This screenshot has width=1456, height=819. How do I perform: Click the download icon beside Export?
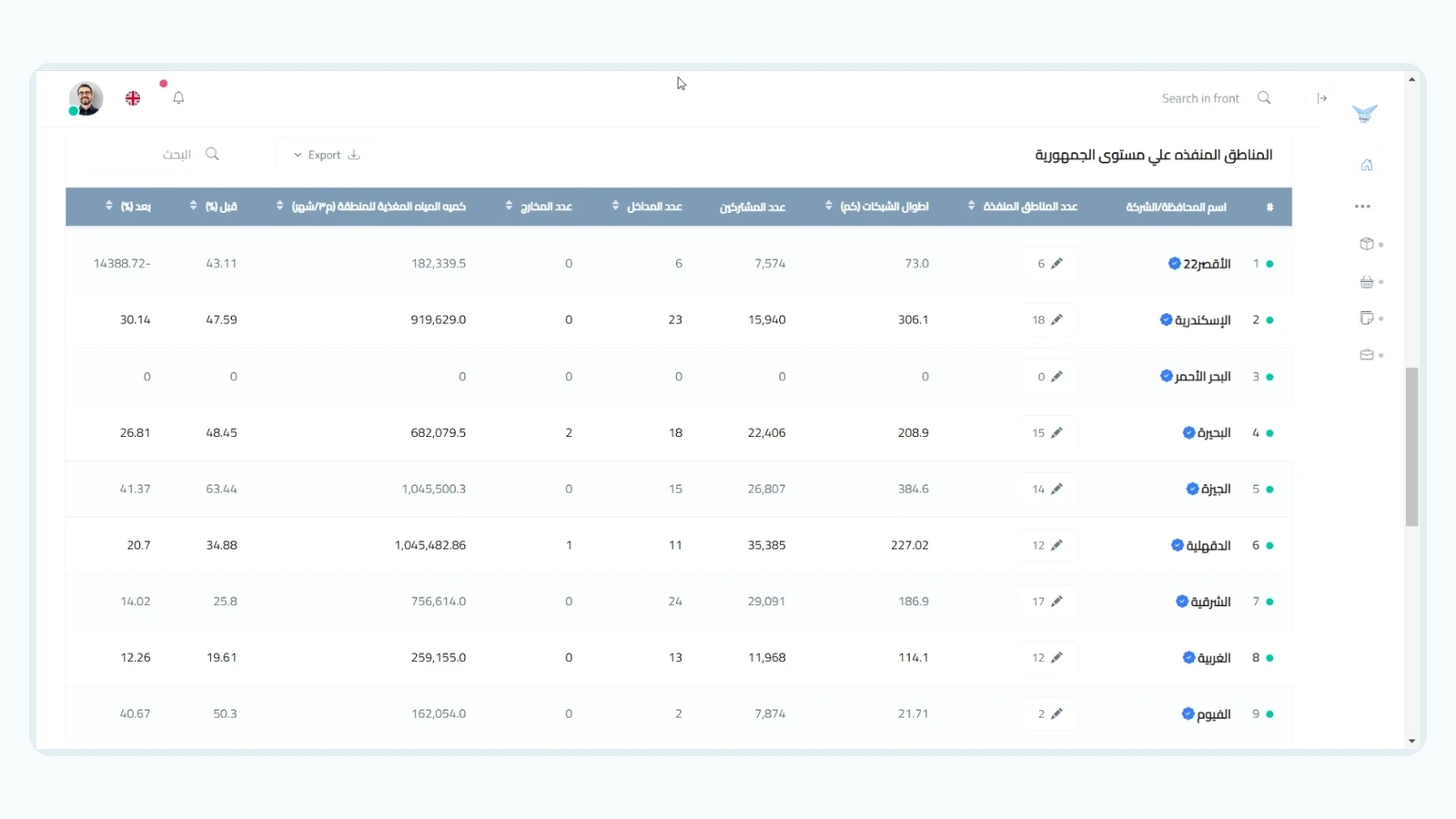(x=354, y=155)
